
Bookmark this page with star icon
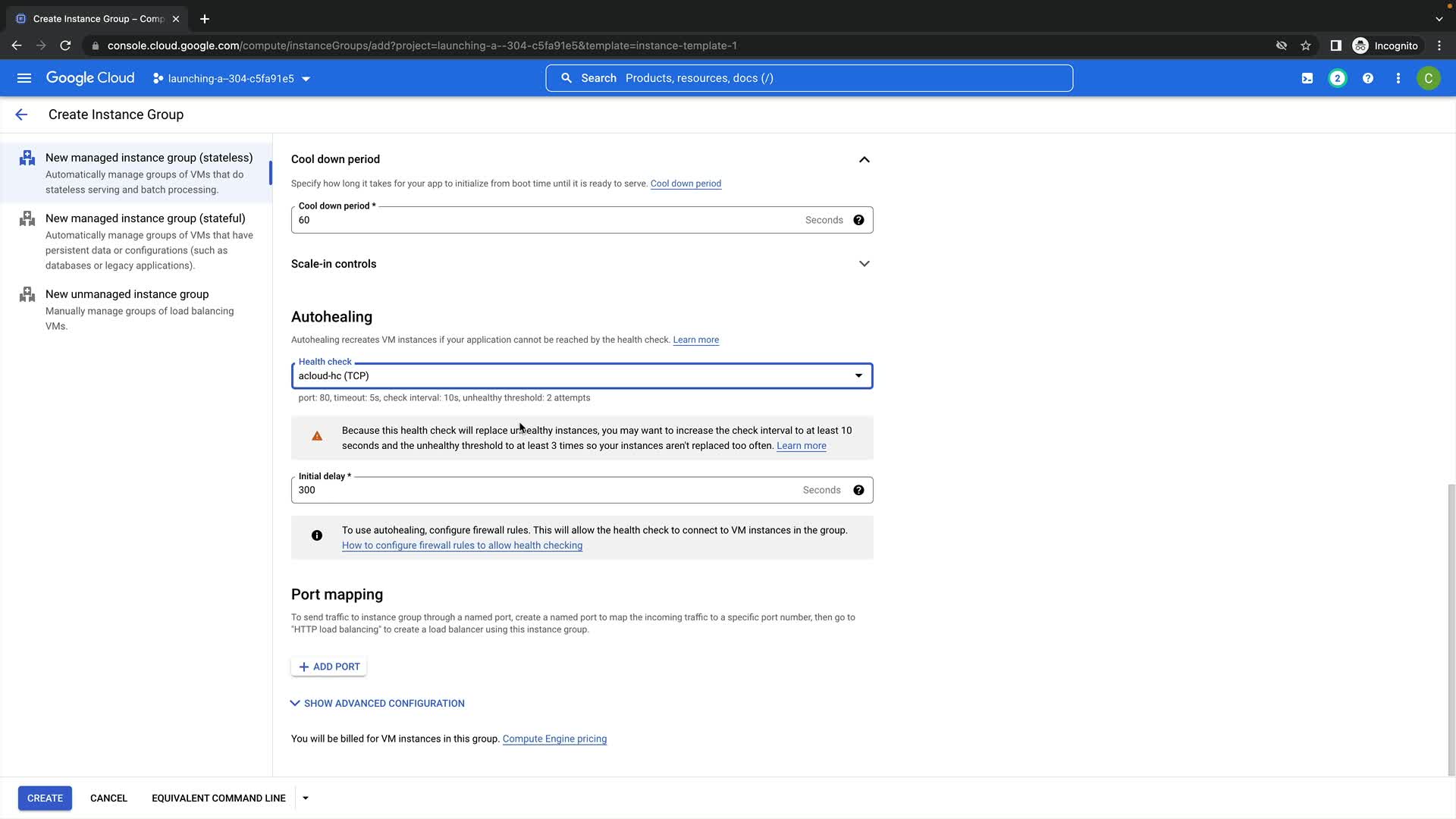click(x=1306, y=45)
